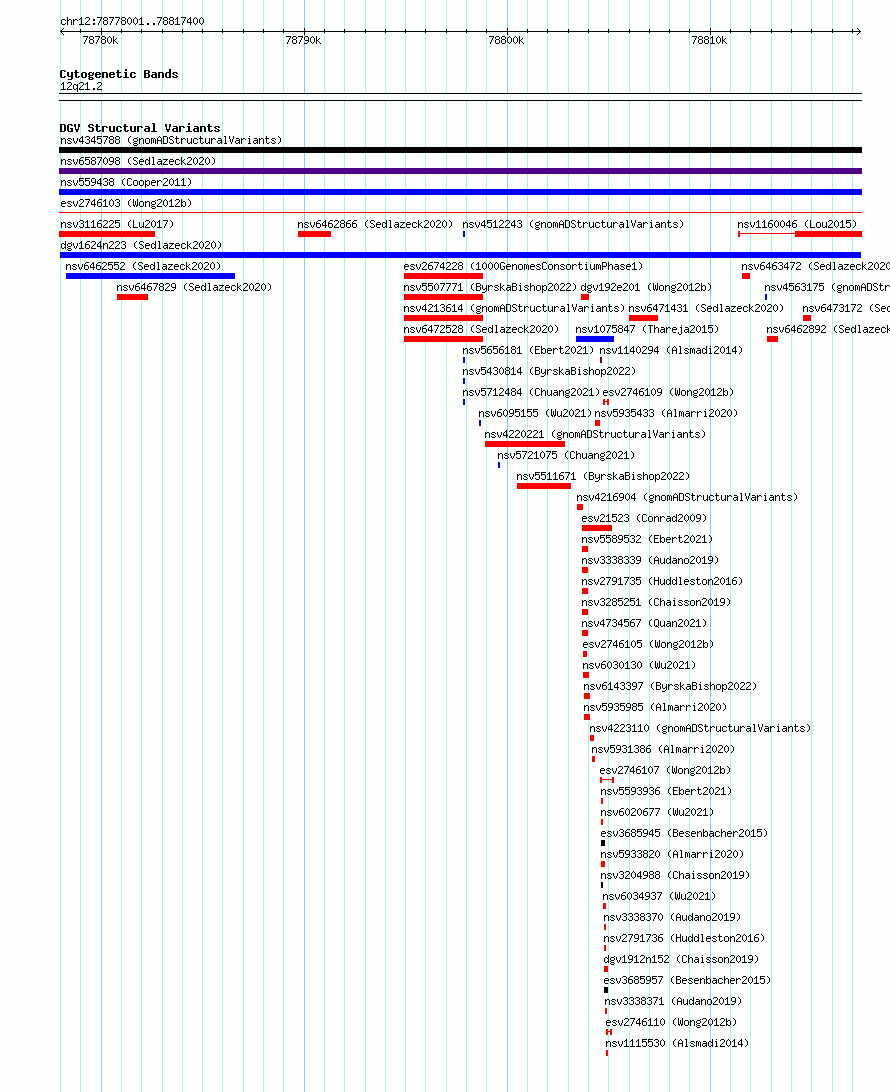
Task: Open nsv6143397 (ByrskaBishop2022) label
Action: point(670,686)
